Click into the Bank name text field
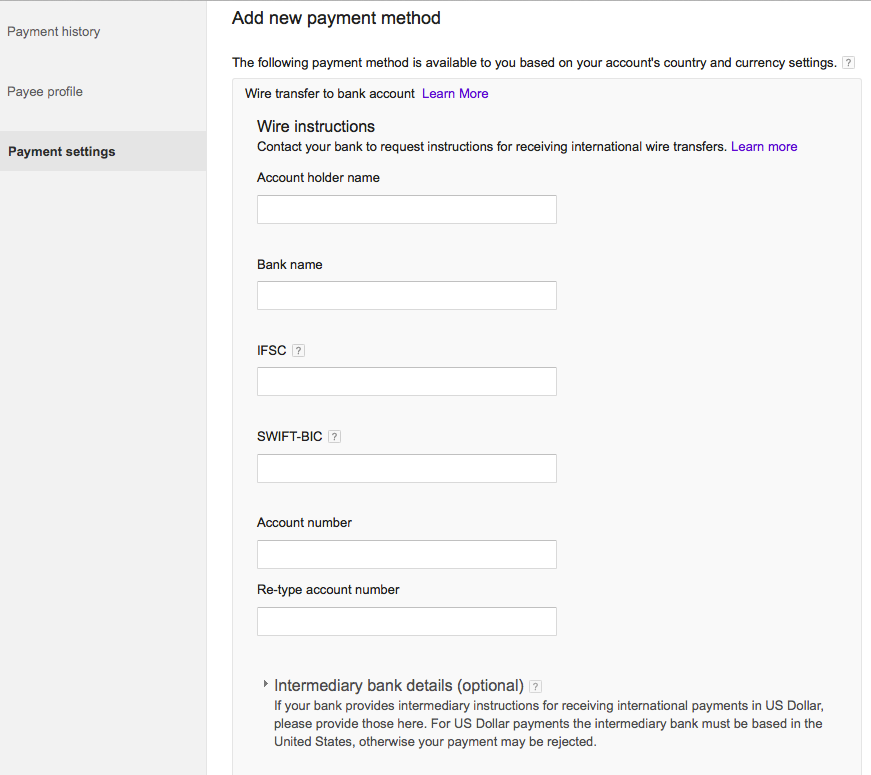Screen dimensions: 871x775 (407, 296)
